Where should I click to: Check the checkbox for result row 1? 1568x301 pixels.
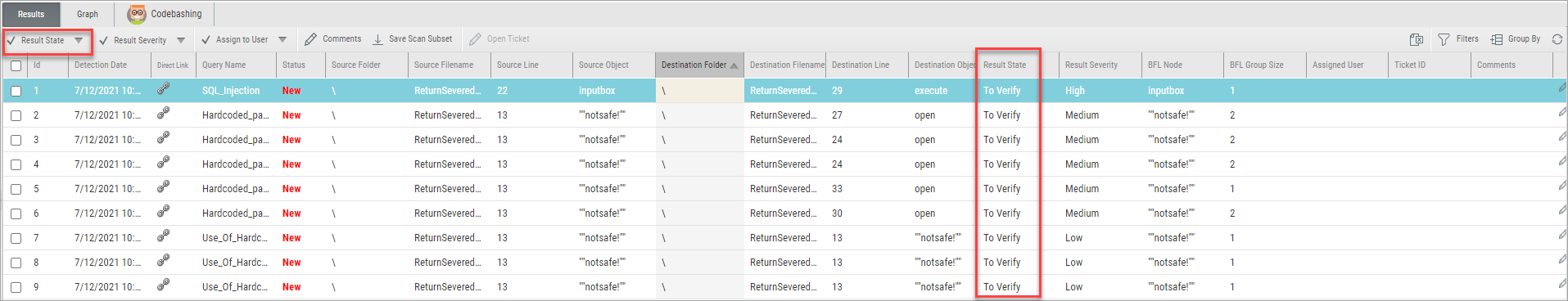coord(16,91)
